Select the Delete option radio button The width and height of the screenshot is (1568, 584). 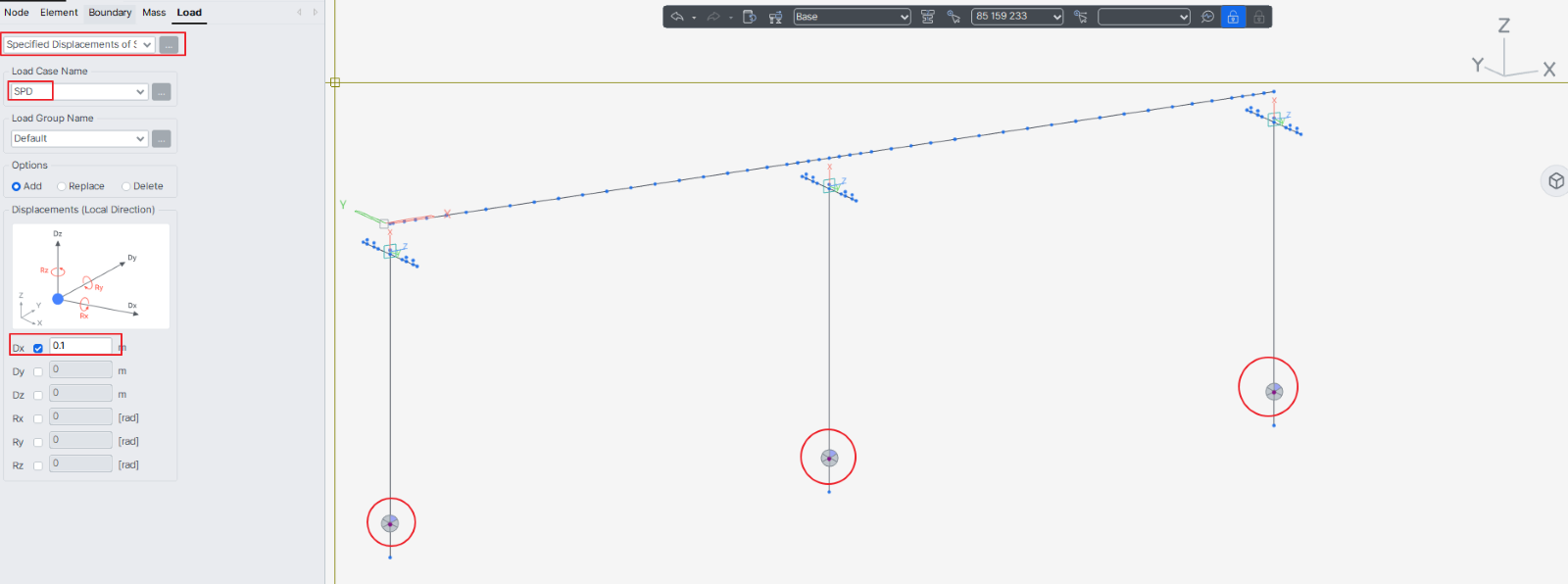126,186
